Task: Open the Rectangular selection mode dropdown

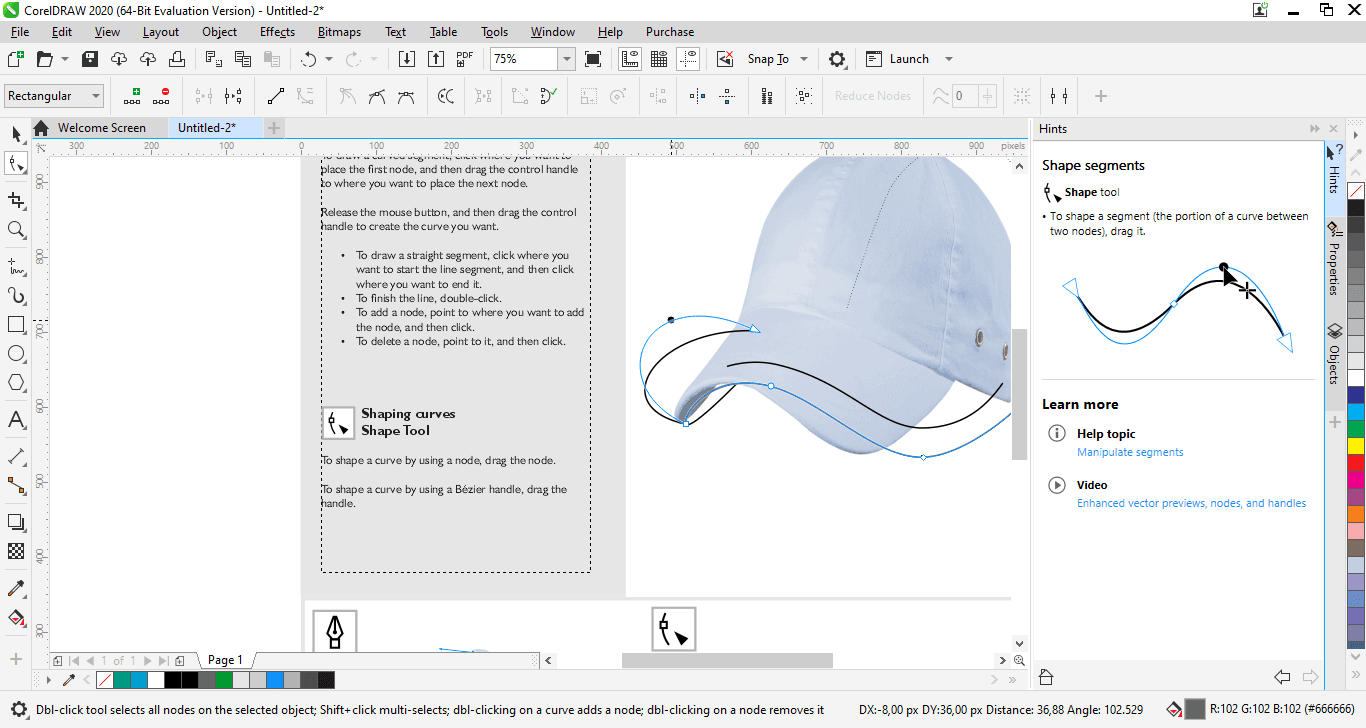Action: pyautogui.click(x=96, y=95)
